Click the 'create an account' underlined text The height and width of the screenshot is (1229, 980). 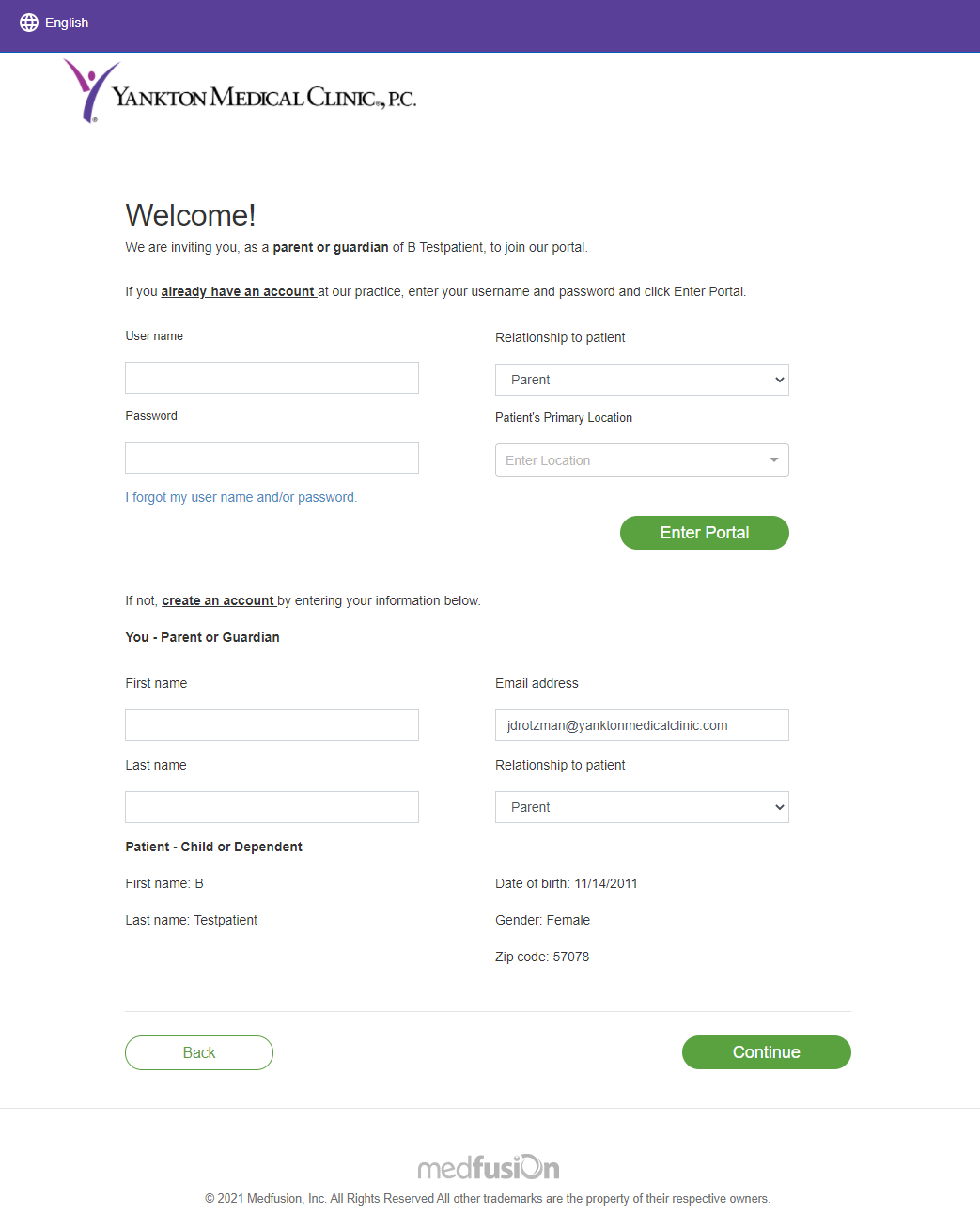218,600
